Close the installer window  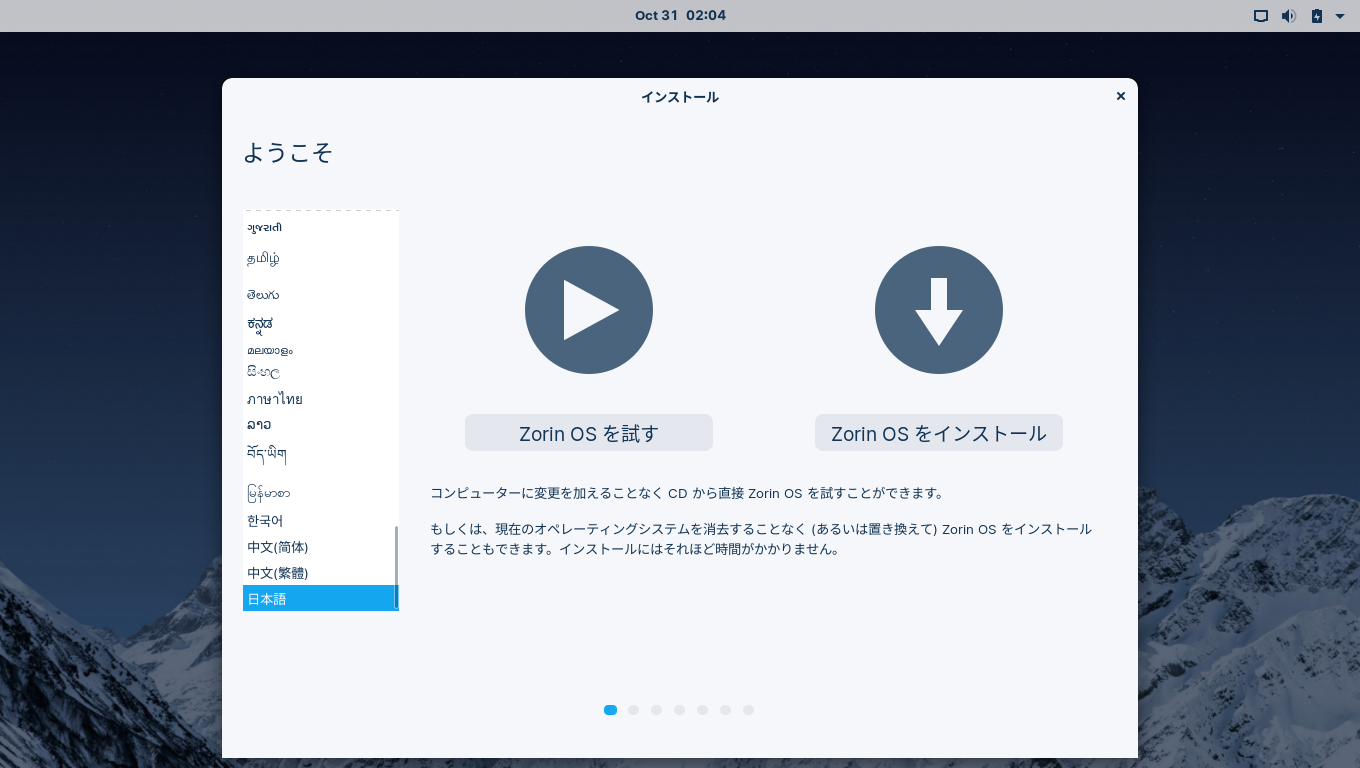tap(1121, 96)
